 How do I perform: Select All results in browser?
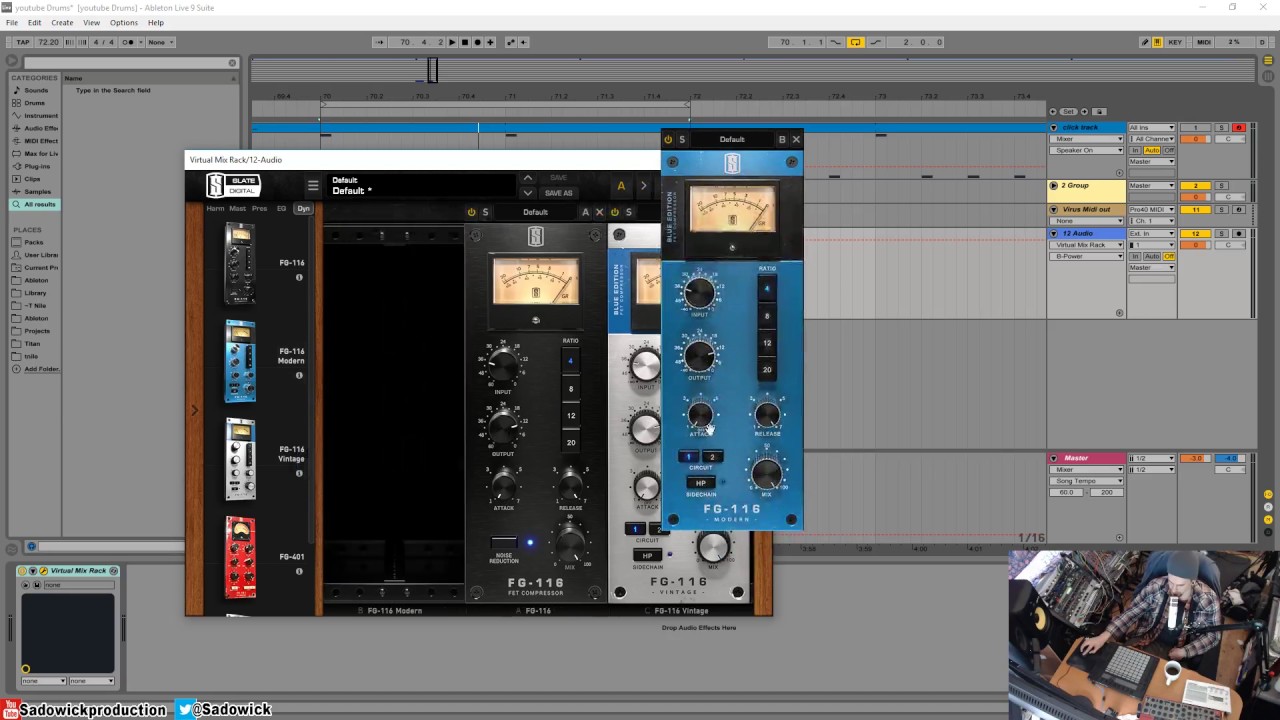[x=35, y=204]
